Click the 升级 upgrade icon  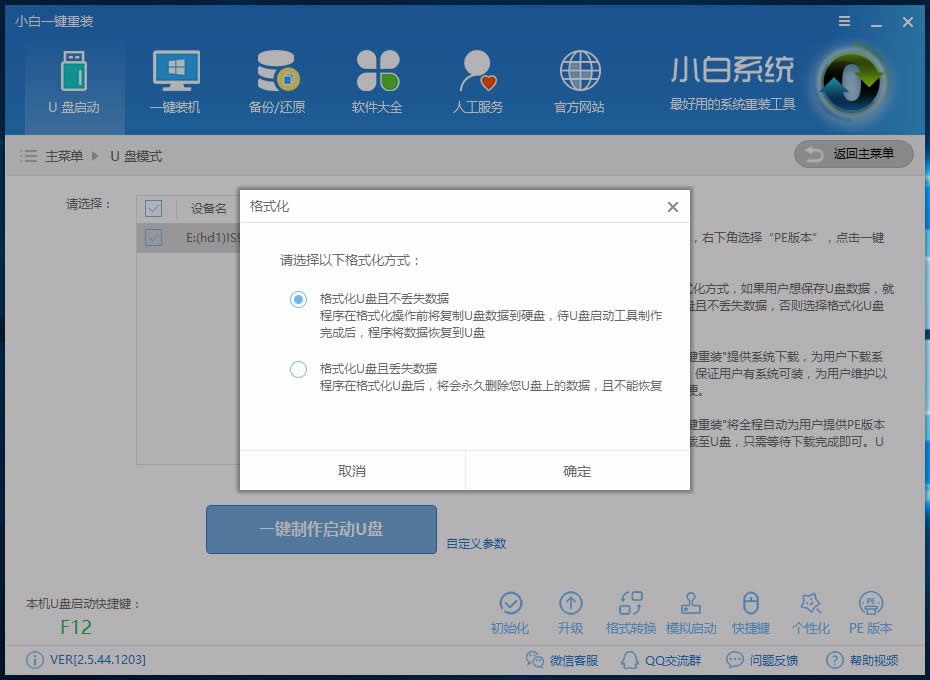tap(572, 611)
